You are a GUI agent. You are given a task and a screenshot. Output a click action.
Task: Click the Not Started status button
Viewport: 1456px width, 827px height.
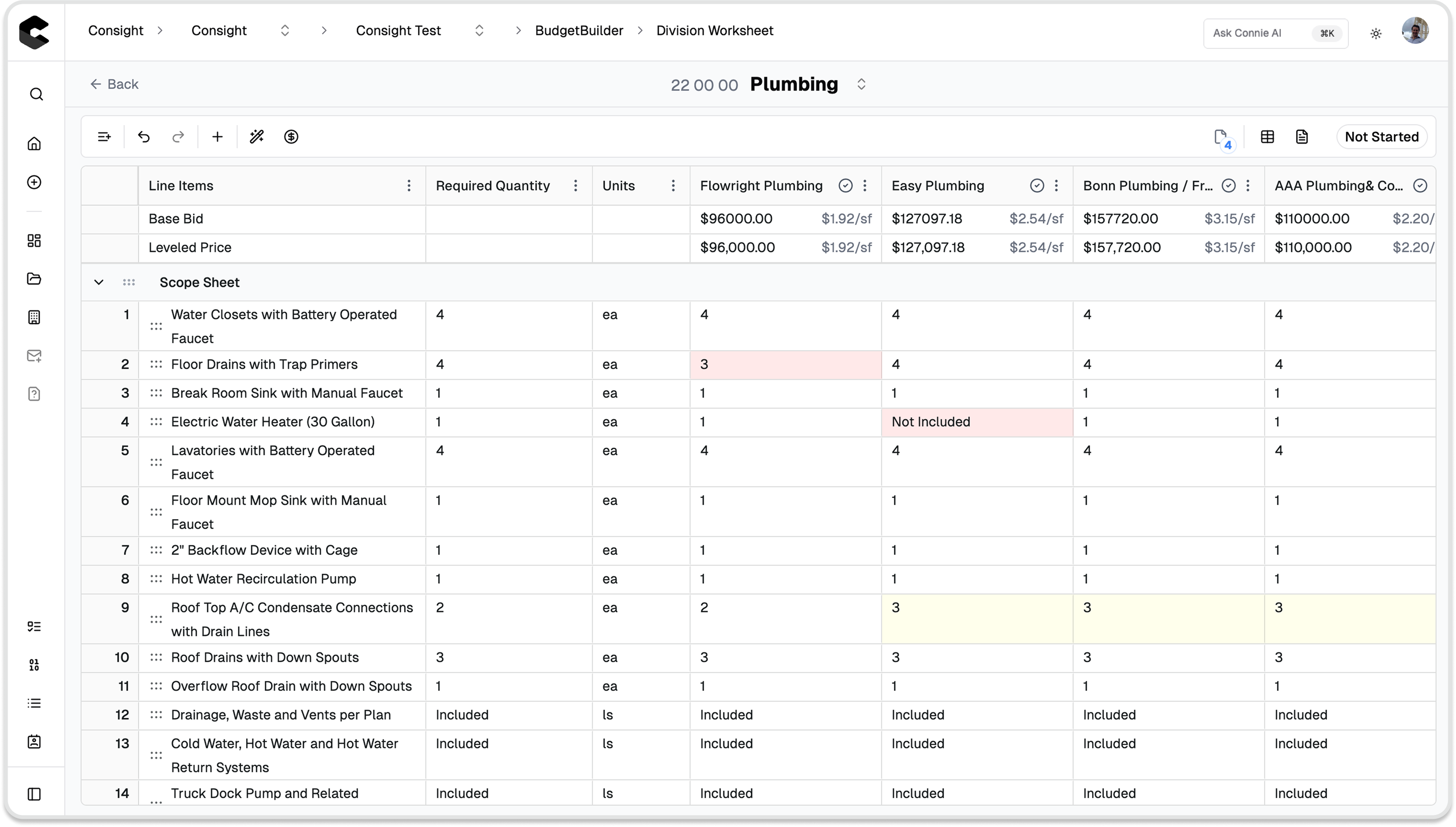tap(1382, 137)
